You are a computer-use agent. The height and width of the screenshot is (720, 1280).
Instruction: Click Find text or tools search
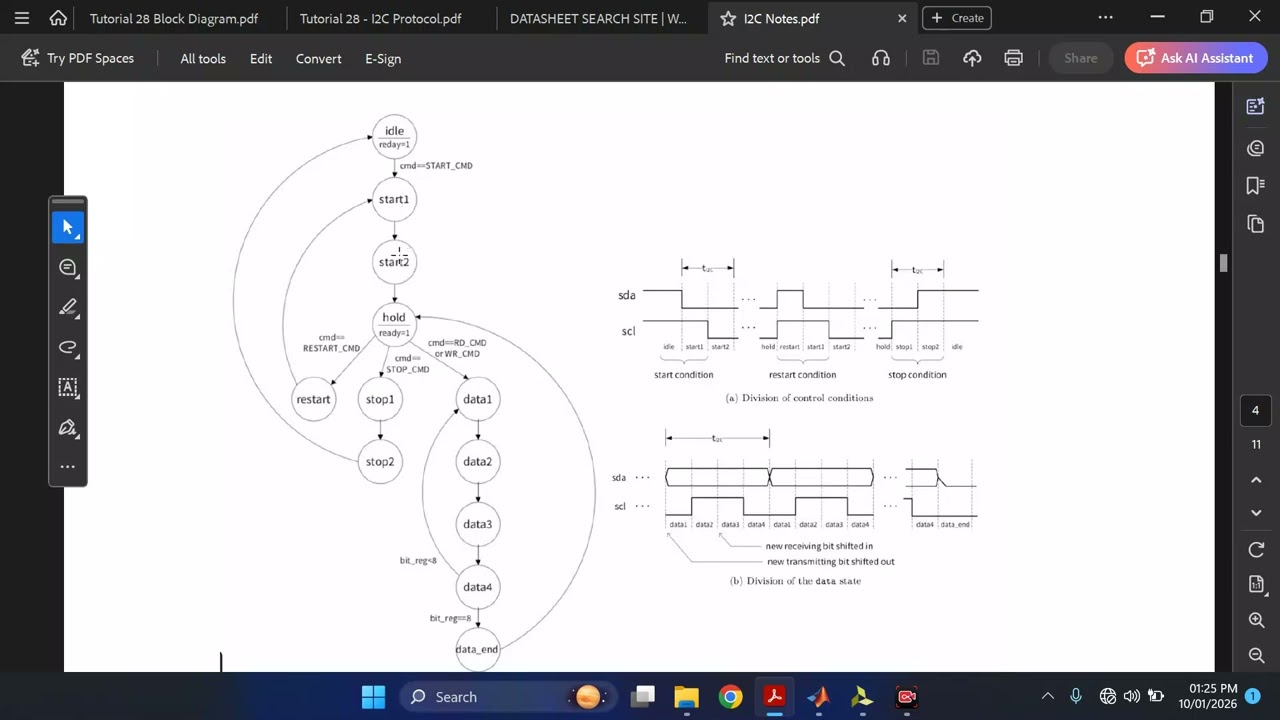pos(785,58)
